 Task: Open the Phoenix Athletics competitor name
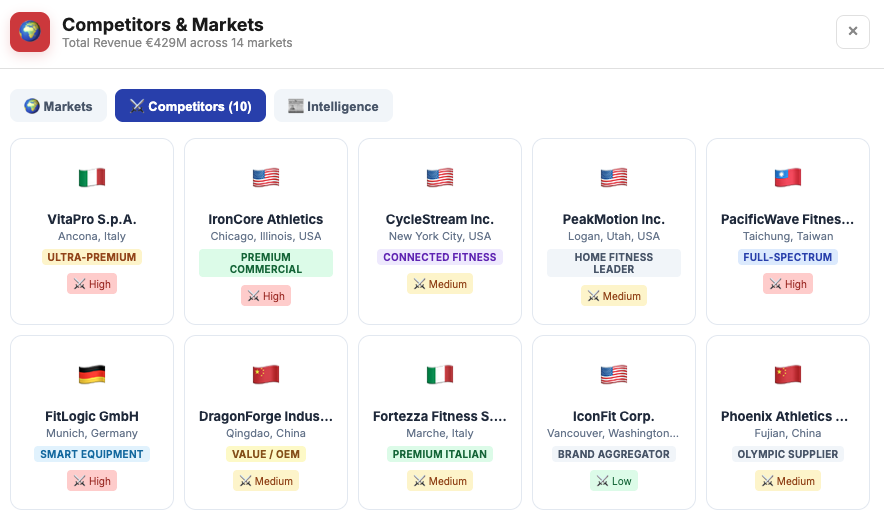click(788, 416)
